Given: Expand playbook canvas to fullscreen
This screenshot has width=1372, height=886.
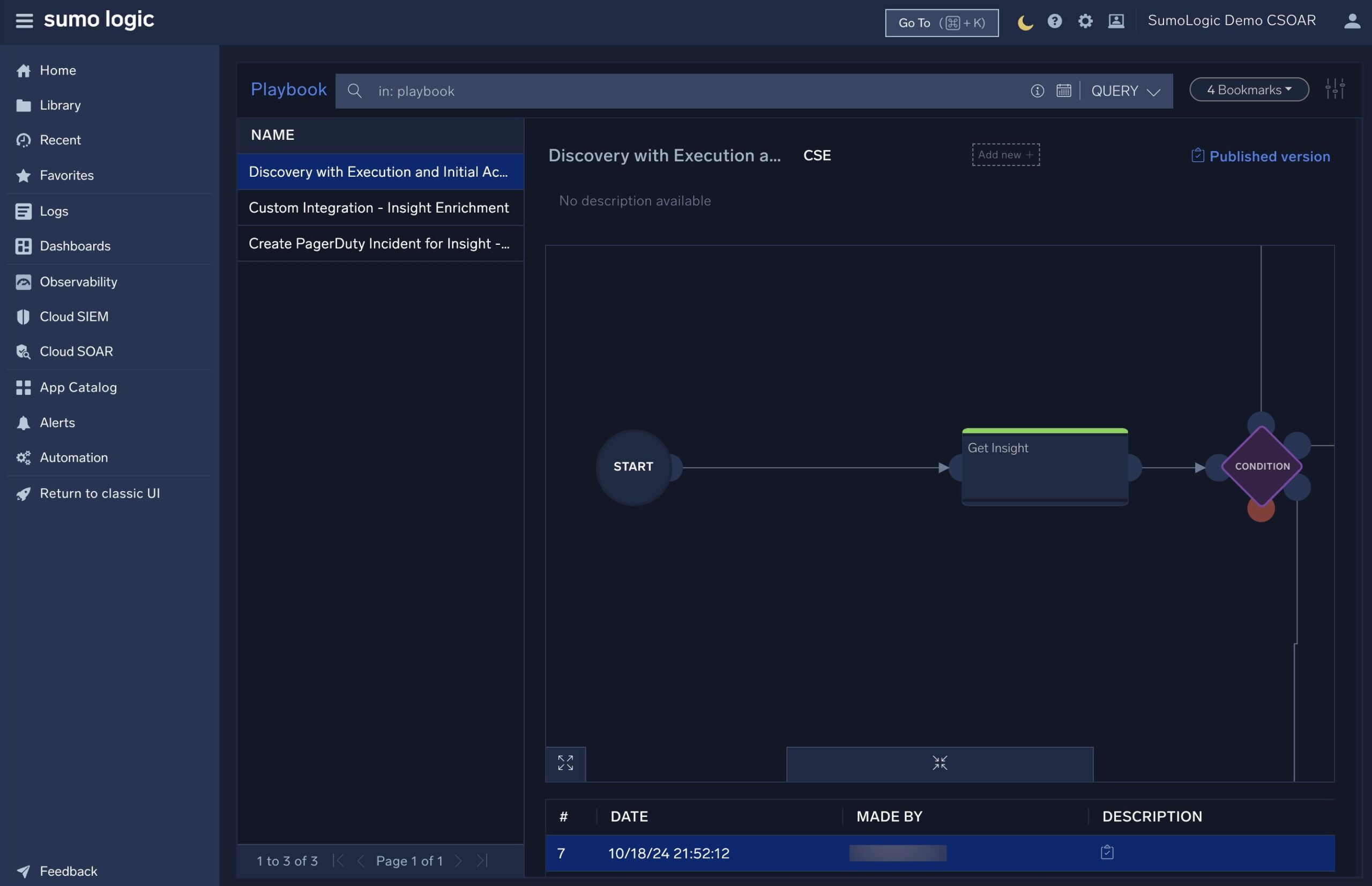Looking at the screenshot, I should (x=565, y=763).
